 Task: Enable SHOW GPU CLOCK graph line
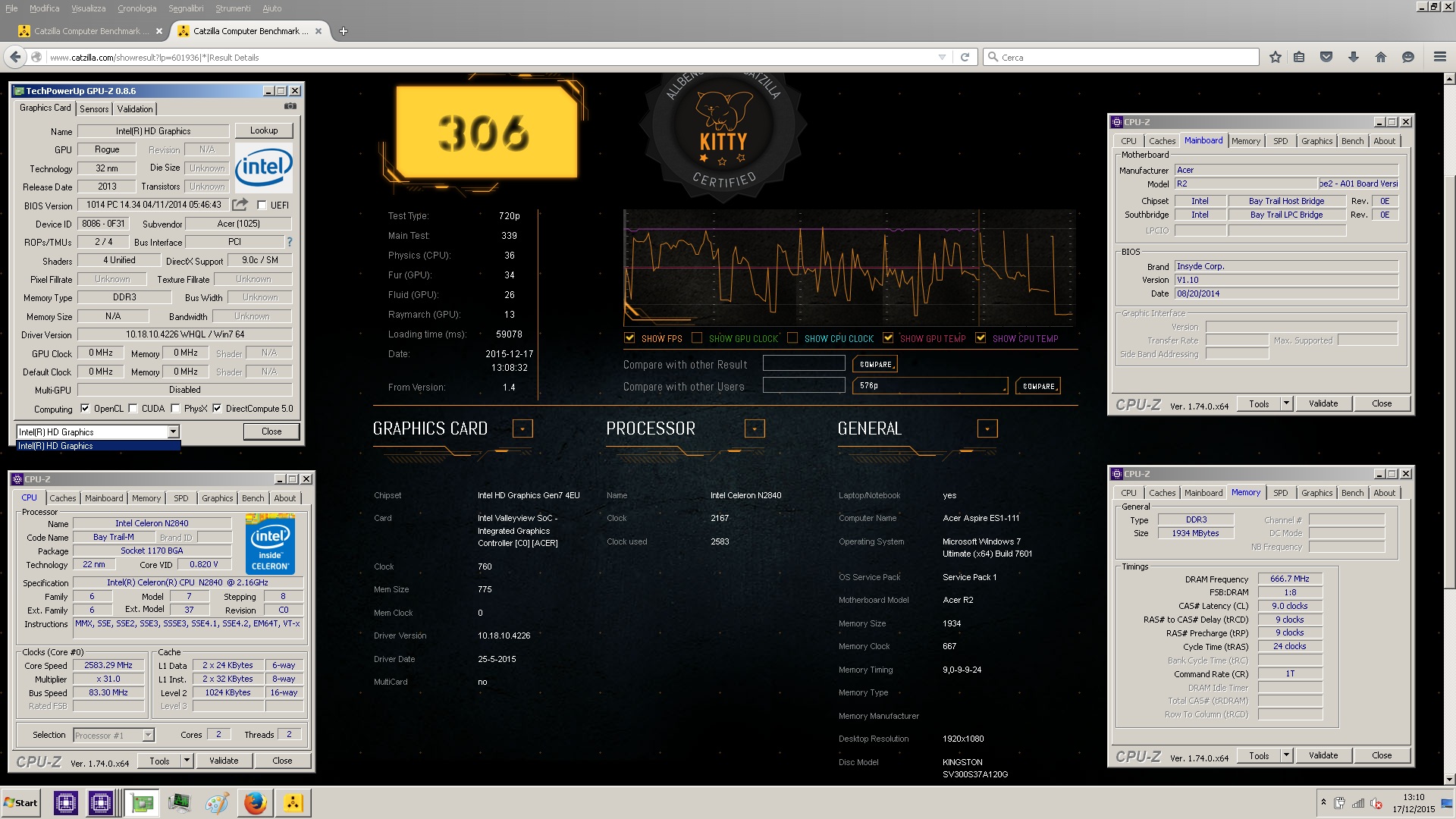pos(697,337)
